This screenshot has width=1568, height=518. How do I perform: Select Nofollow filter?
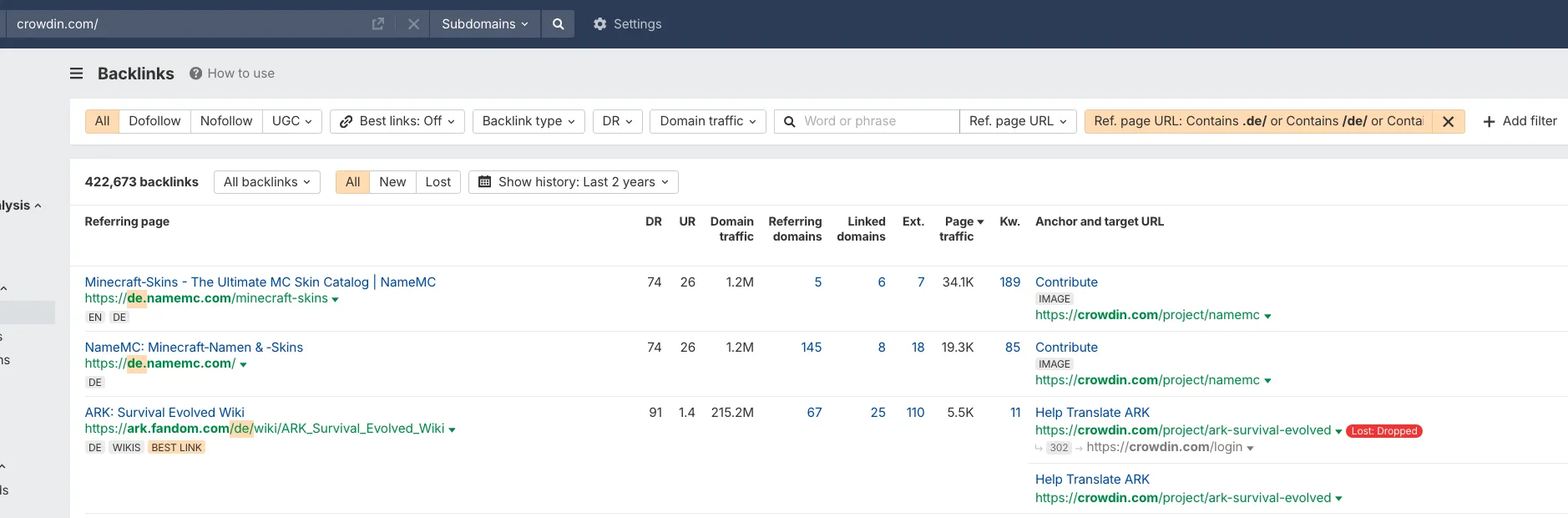226,121
